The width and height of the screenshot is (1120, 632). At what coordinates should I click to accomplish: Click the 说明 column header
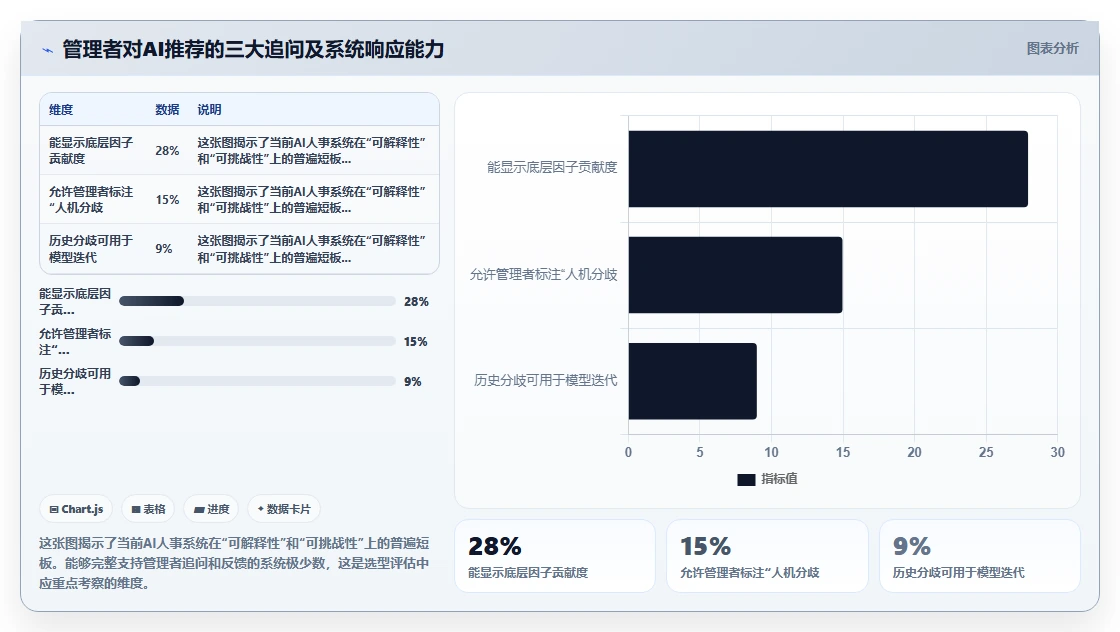pos(209,109)
